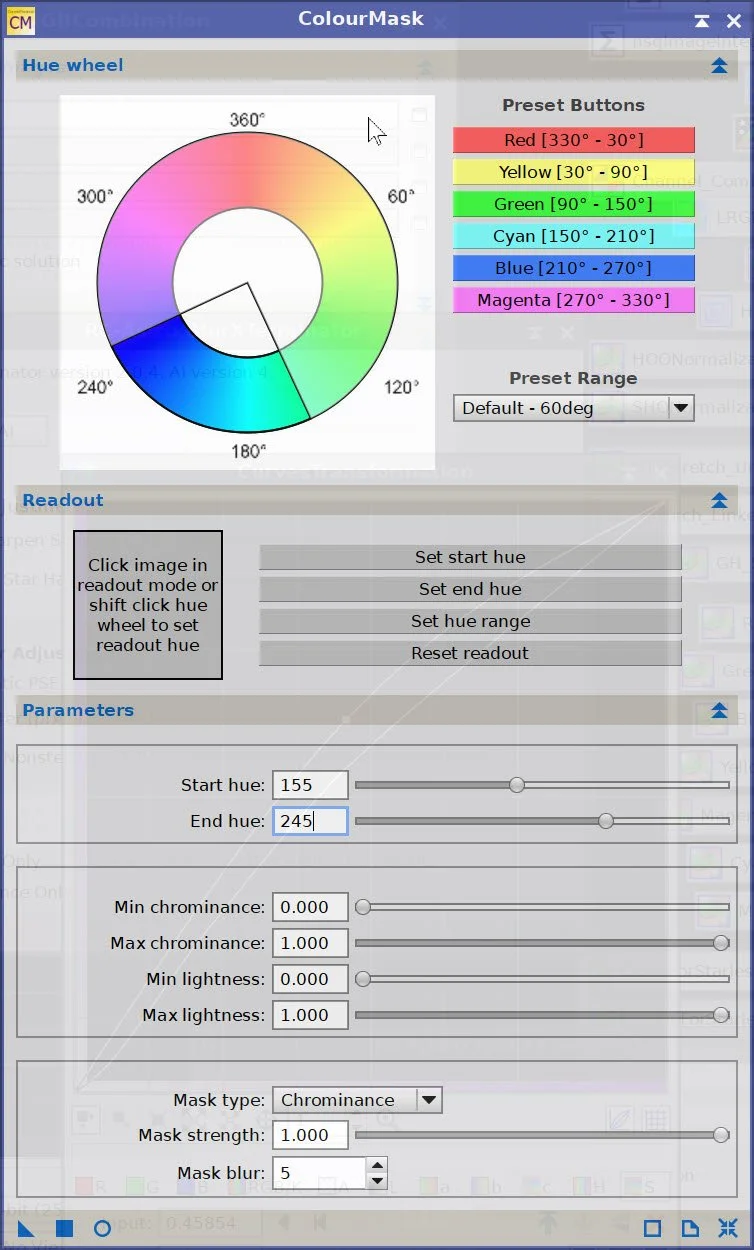
Task: Click the Max chrominance slider handle
Action: (x=721, y=943)
